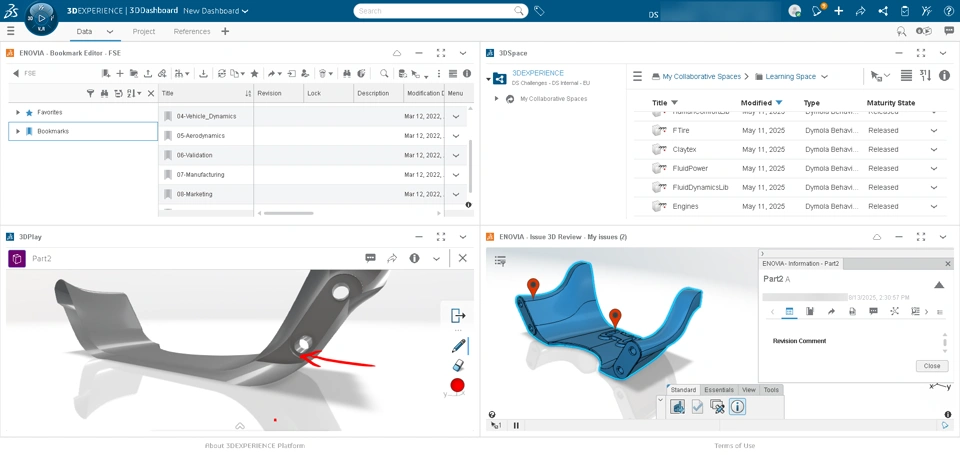This screenshot has width=960, height=455.
Task: Click the magnifier search icon in the Bookmark Editor toolbar
Action: (x=384, y=73)
